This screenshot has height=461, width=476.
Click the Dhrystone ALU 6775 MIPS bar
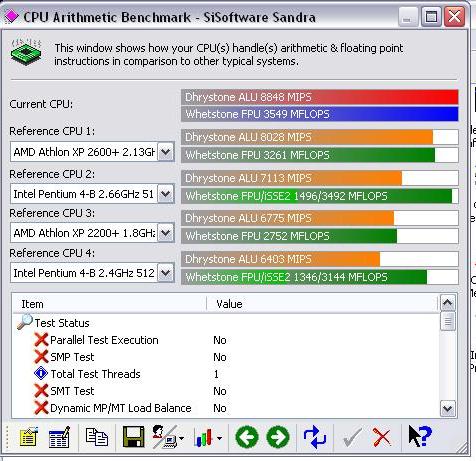pos(320,218)
